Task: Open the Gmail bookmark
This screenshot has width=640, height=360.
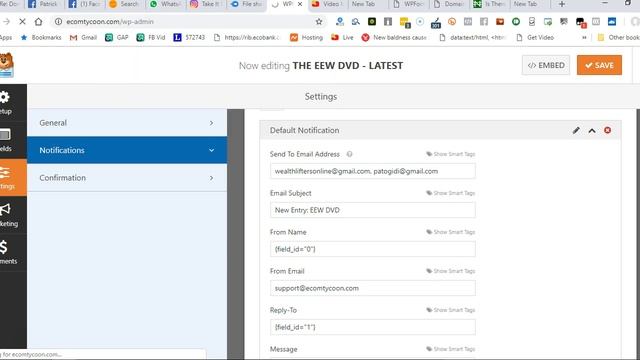Action: 83,38
